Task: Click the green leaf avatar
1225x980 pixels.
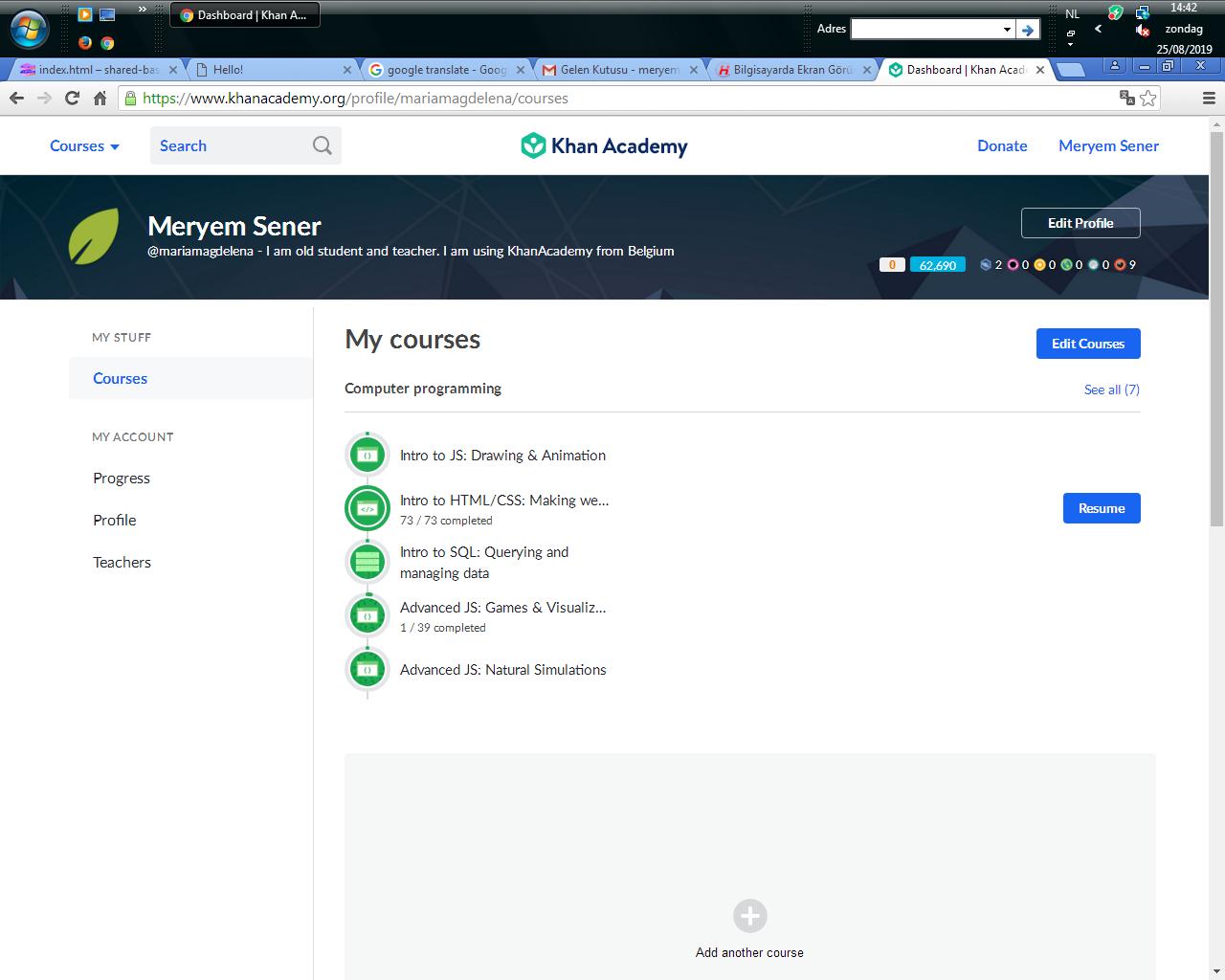Action: coord(94,236)
